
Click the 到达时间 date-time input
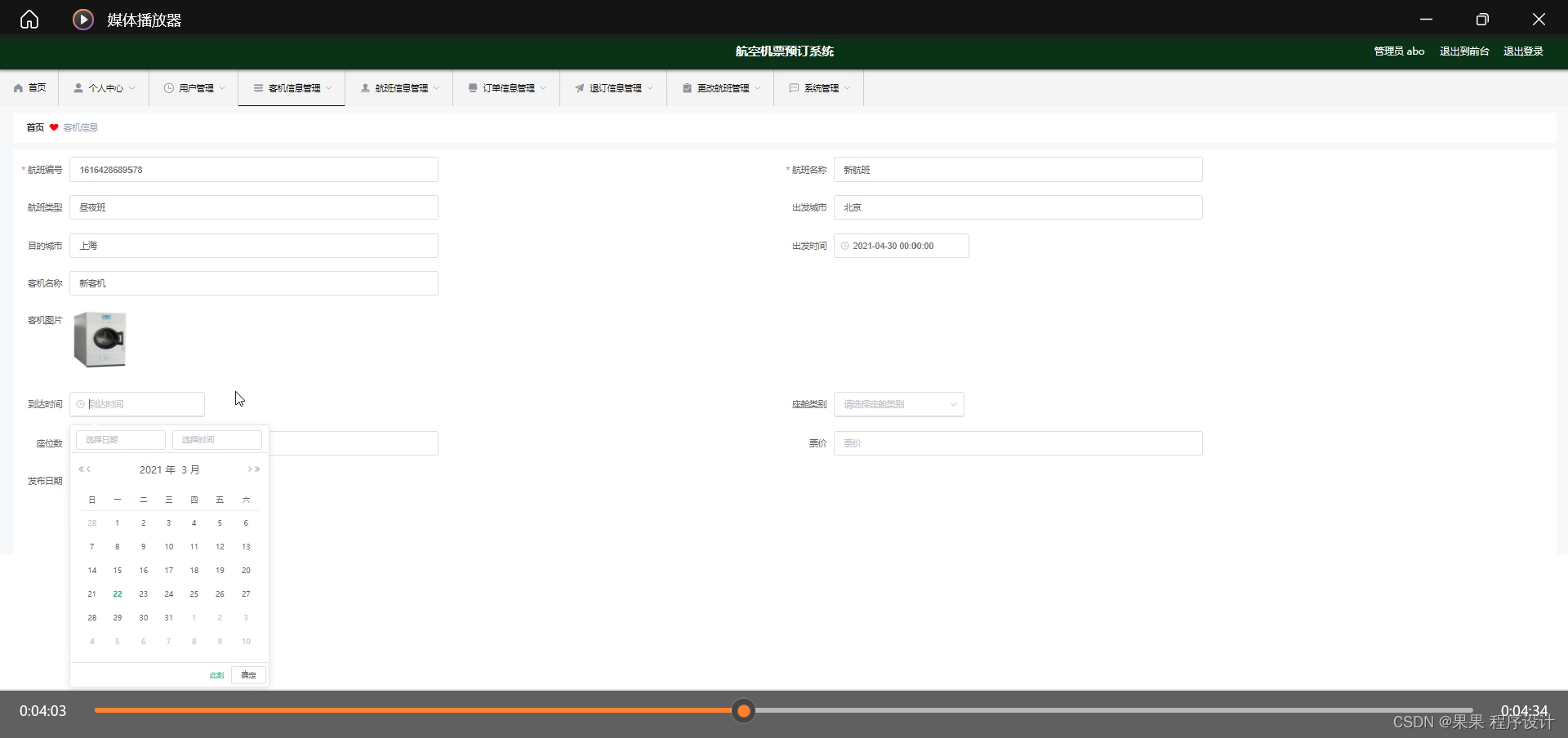point(137,404)
